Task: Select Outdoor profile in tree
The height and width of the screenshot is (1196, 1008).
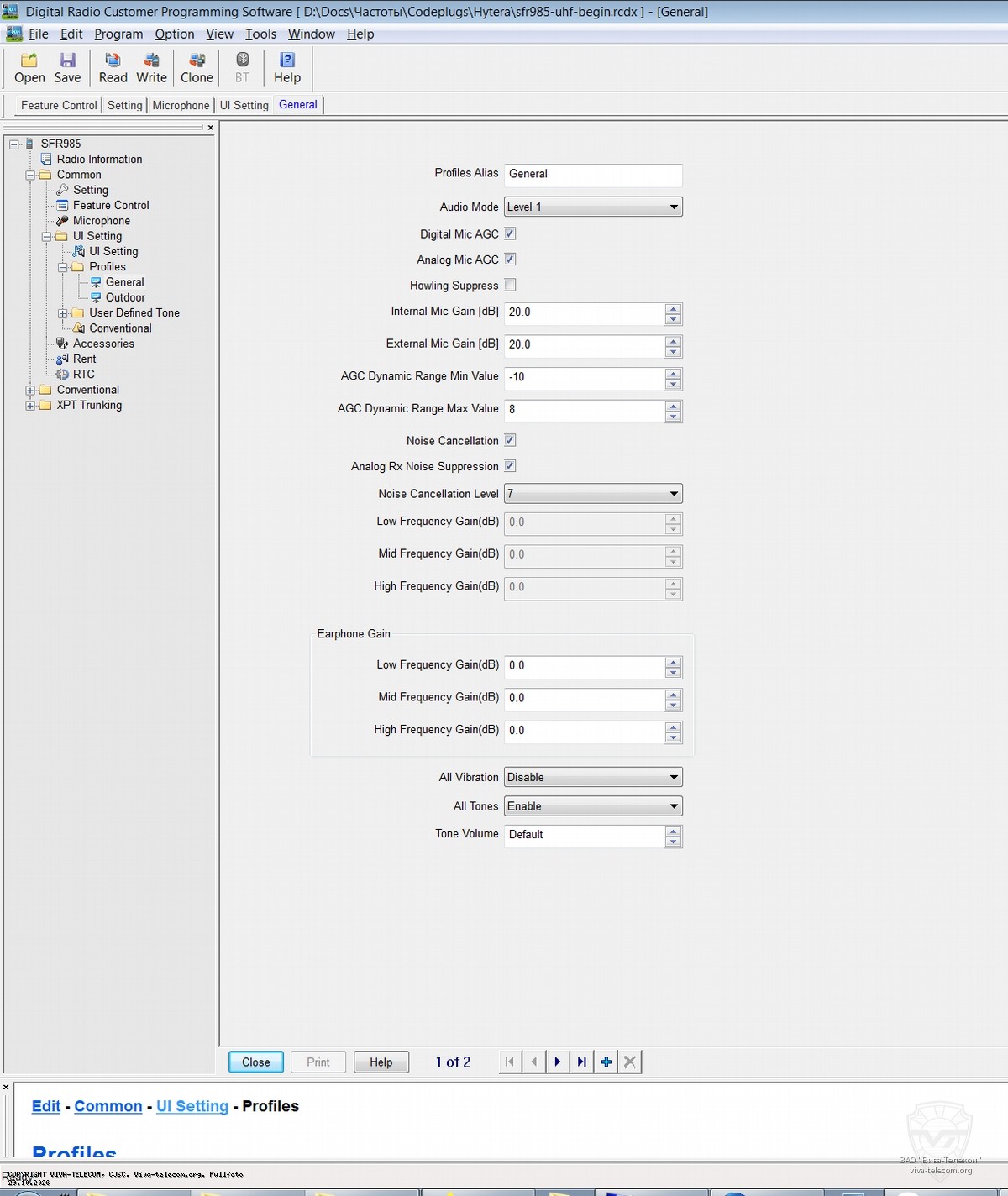Action: click(125, 297)
